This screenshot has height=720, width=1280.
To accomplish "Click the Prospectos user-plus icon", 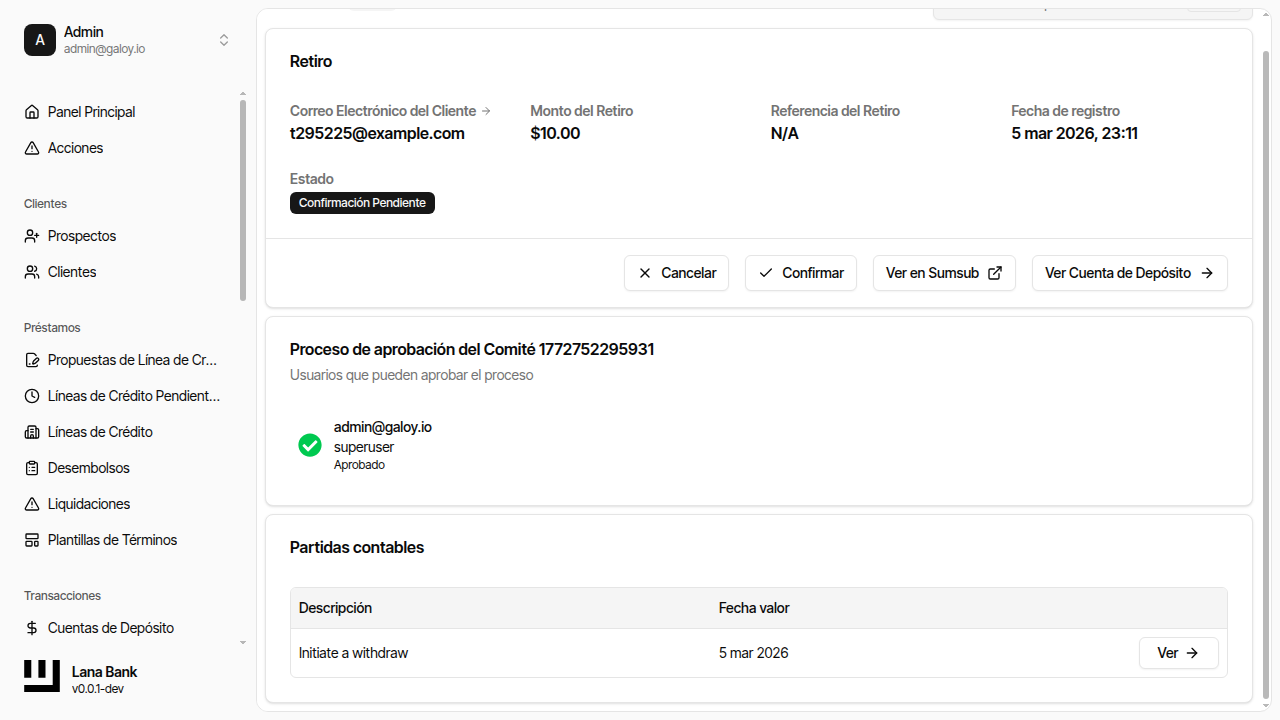I will [32, 236].
